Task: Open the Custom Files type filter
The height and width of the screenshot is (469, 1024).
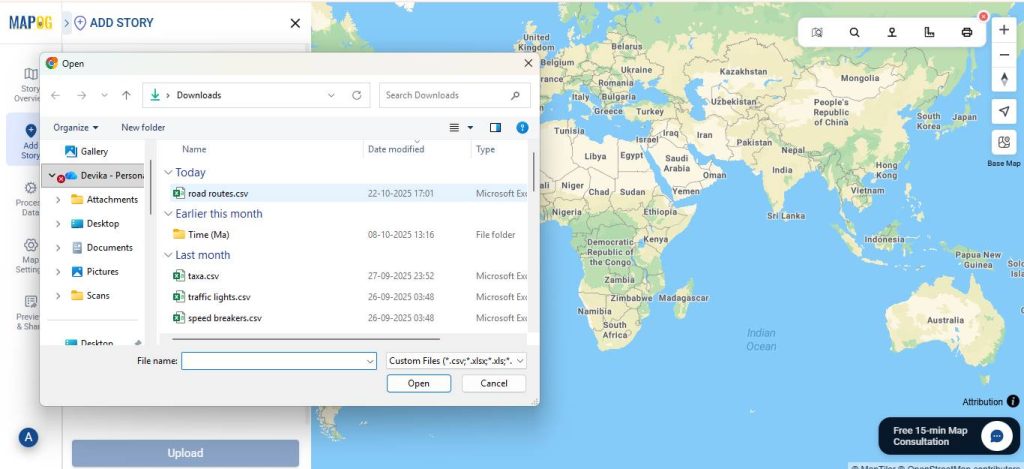Action: pos(456,361)
